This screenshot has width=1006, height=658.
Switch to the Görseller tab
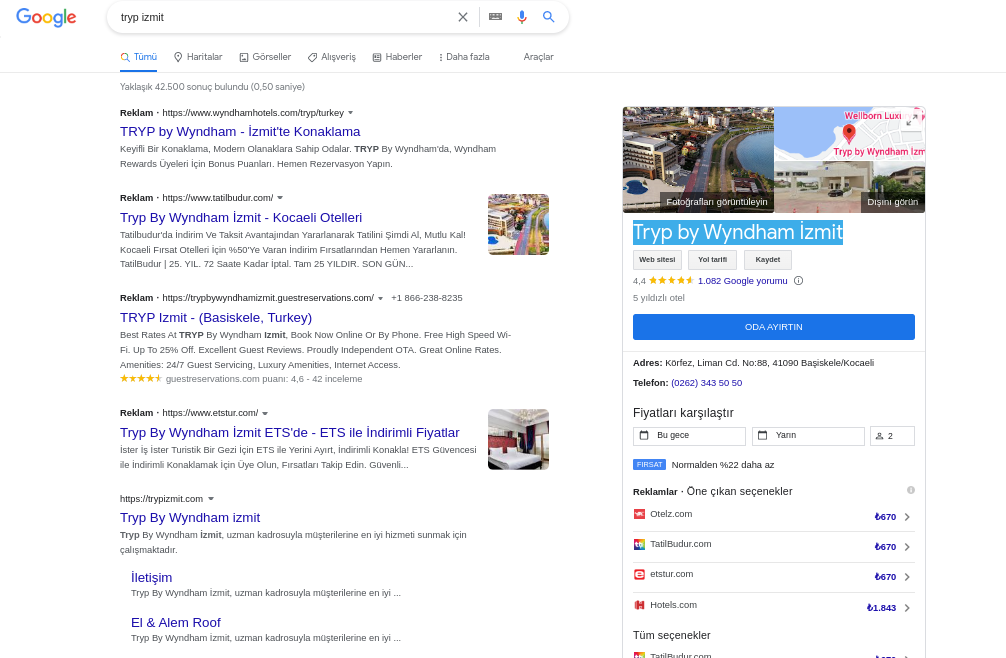coord(266,57)
